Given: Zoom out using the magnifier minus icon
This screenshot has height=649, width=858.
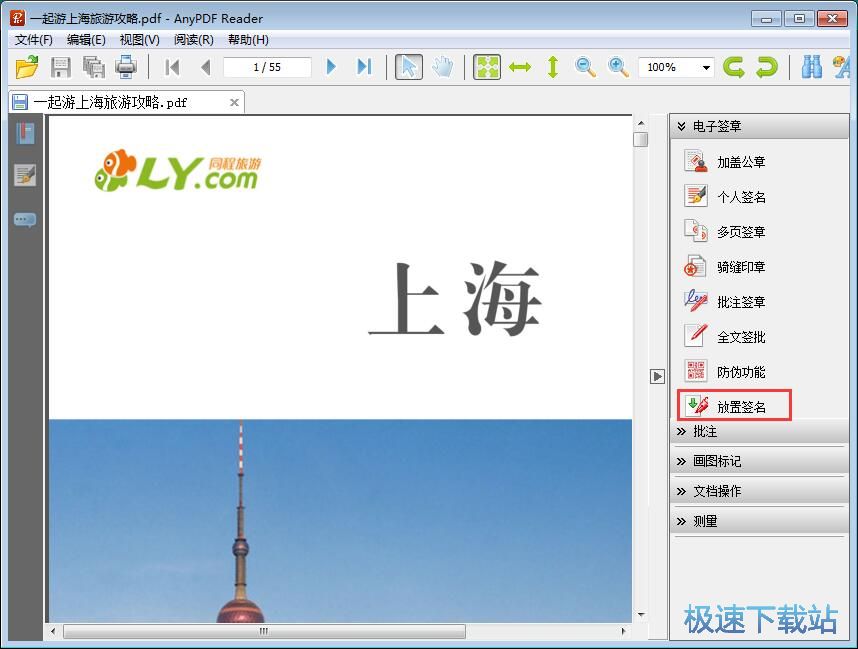Looking at the screenshot, I should (585, 67).
